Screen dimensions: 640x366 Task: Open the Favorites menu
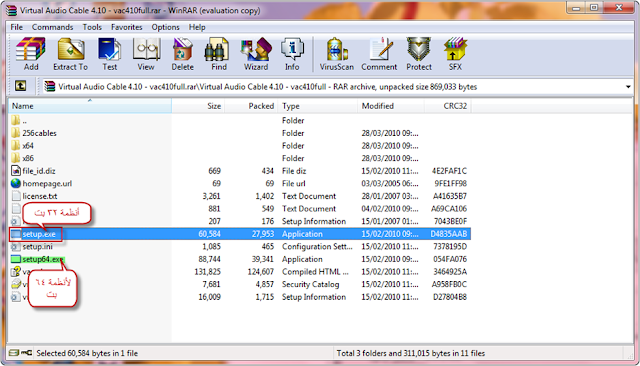tap(127, 27)
